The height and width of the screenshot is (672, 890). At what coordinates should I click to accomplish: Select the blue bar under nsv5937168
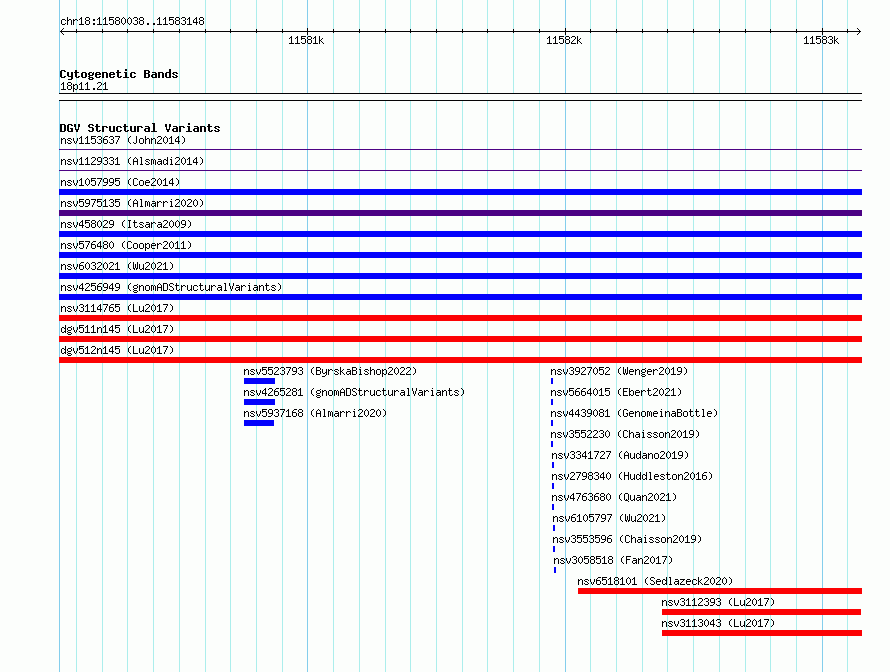(259, 423)
